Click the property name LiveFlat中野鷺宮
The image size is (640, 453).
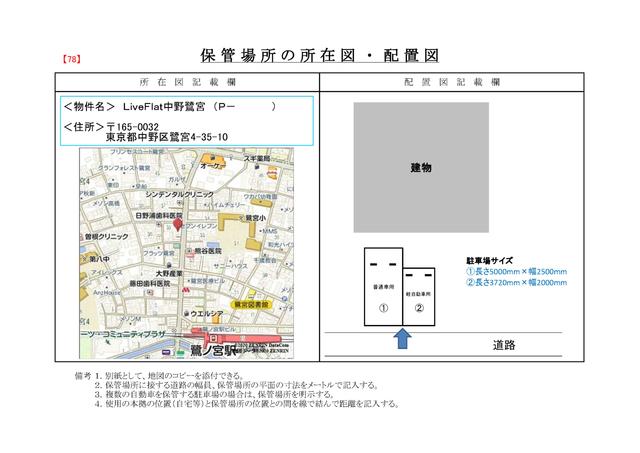(x=164, y=107)
